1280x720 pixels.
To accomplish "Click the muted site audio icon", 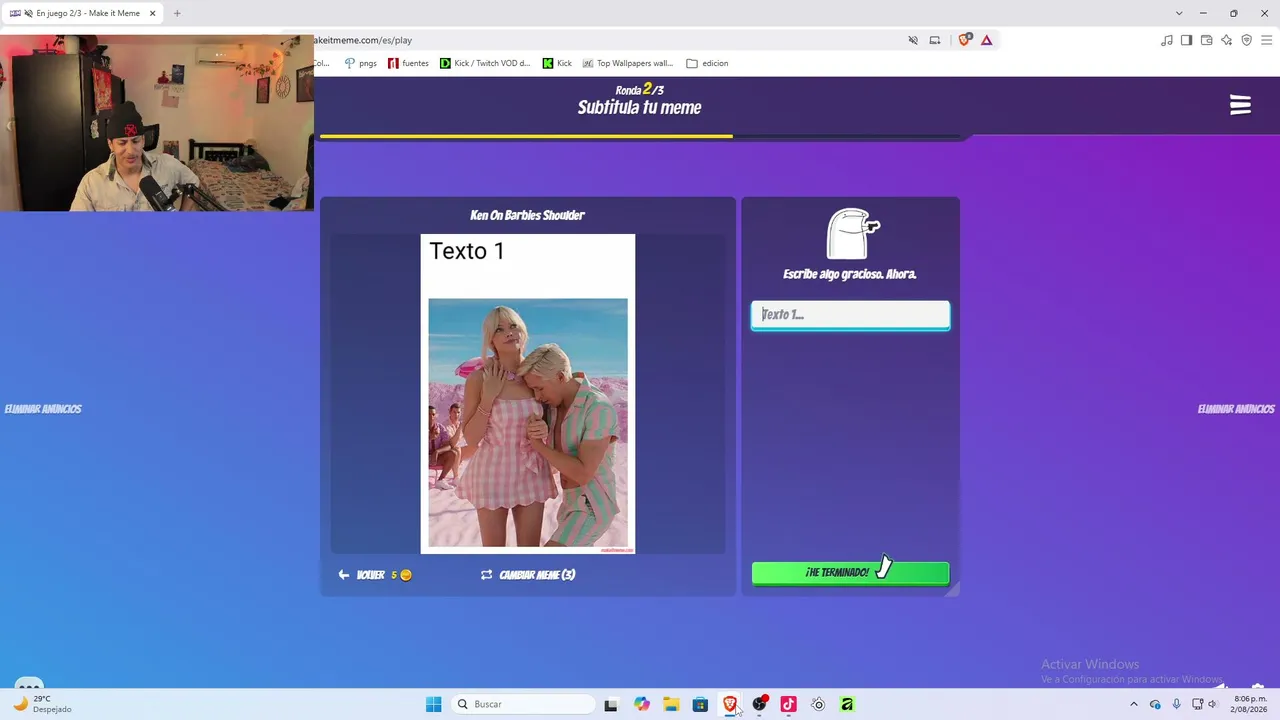I will (x=913, y=40).
